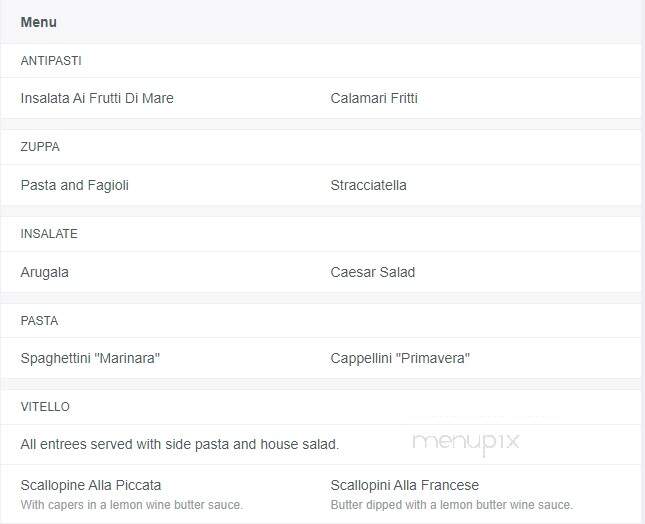This screenshot has height=524, width=645.
Task: Choose Calamari Fritti menu item
Action: click(x=374, y=98)
